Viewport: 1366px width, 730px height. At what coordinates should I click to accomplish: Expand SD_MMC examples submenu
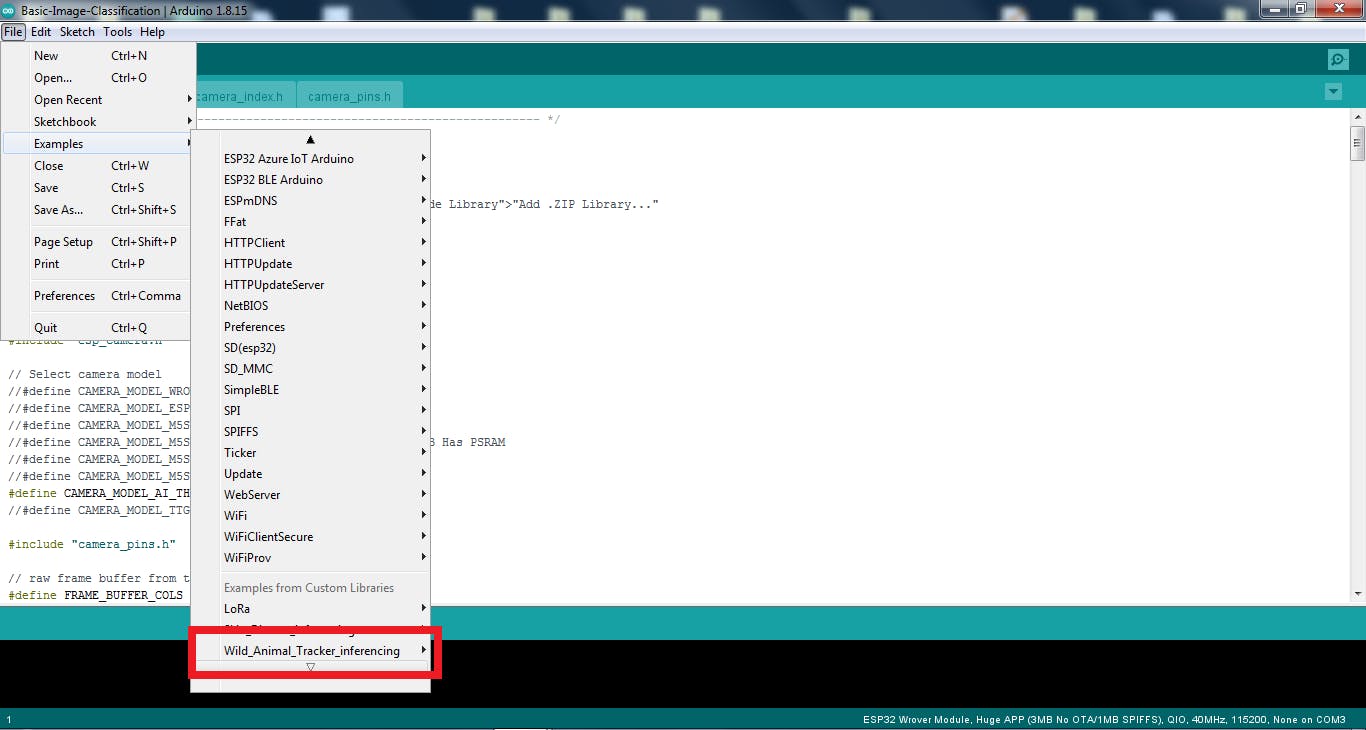pyautogui.click(x=310, y=369)
